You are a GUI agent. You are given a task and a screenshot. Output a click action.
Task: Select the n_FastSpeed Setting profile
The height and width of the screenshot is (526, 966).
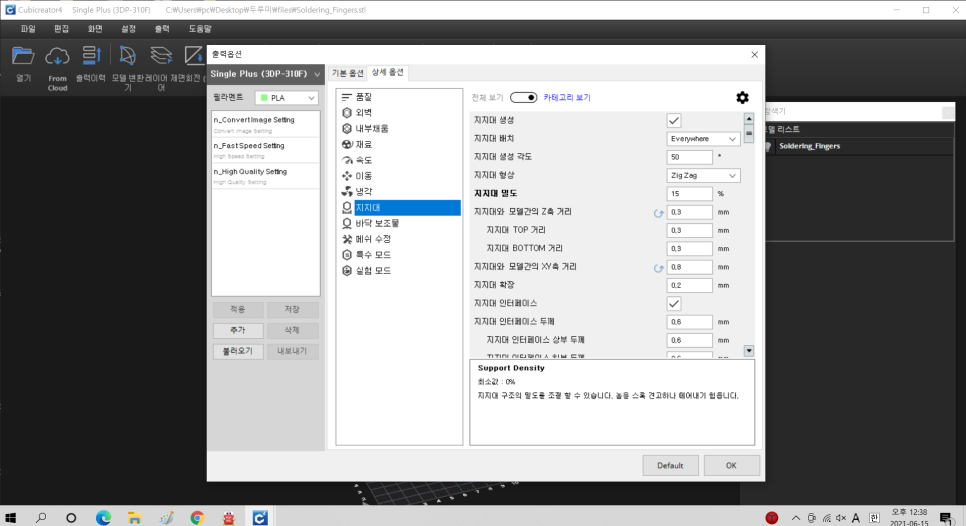point(266,150)
